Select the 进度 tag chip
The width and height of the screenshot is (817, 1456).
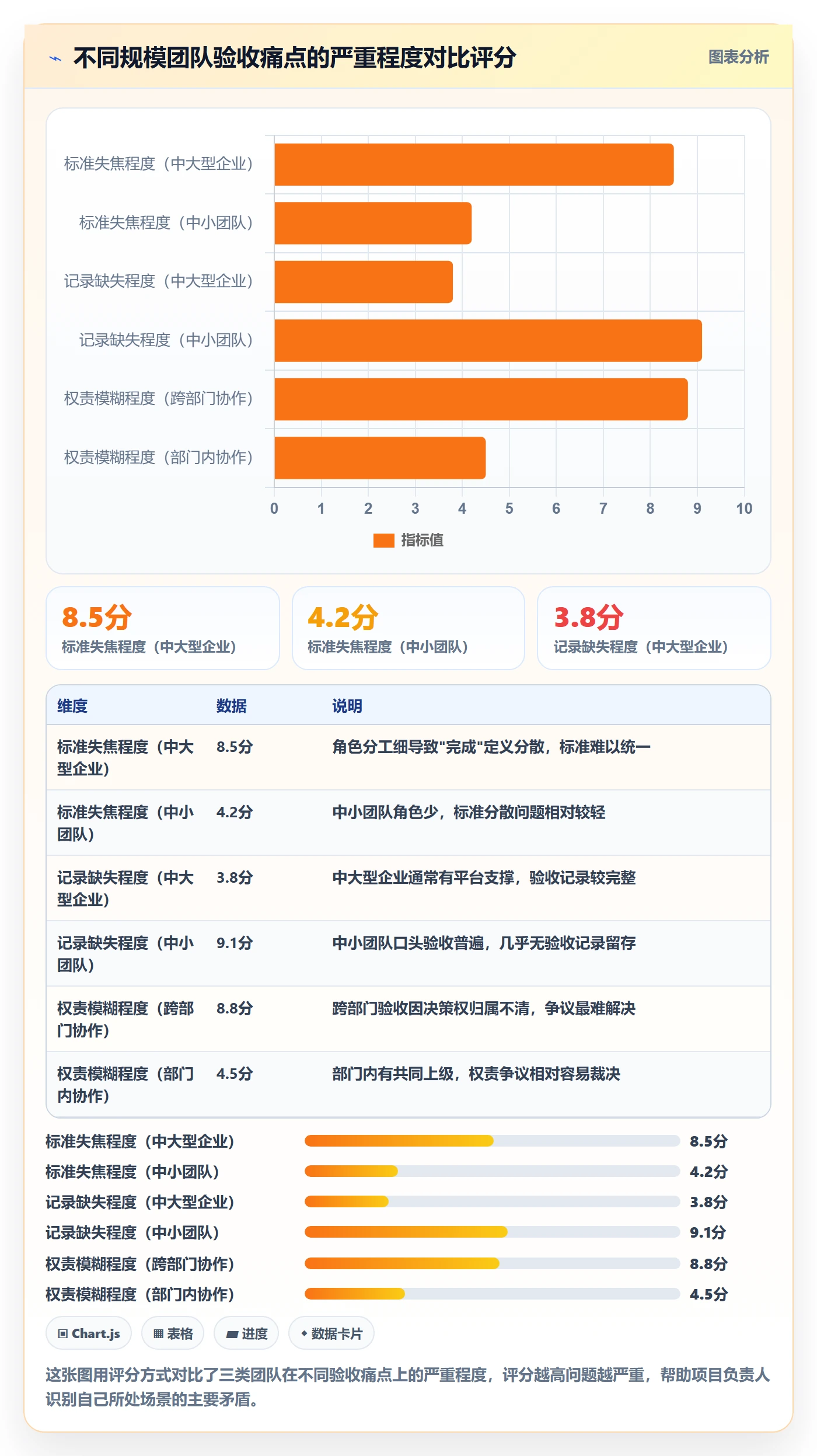point(246,1333)
